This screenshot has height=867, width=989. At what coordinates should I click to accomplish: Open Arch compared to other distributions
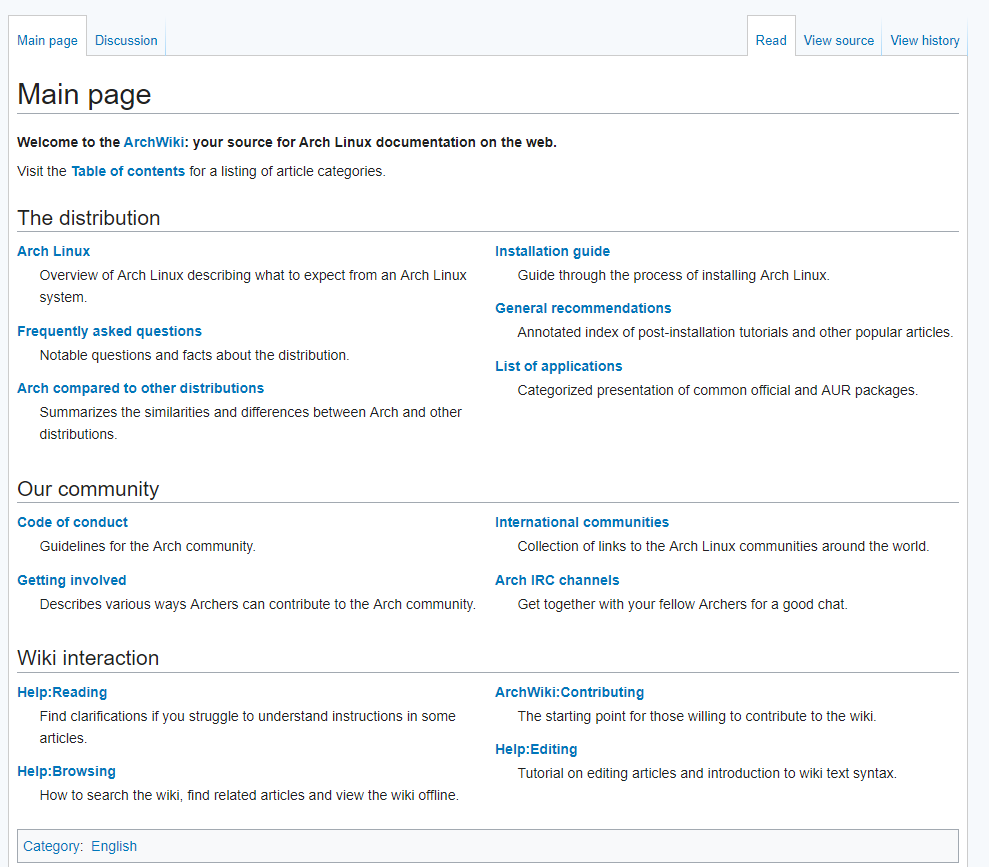coord(140,388)
